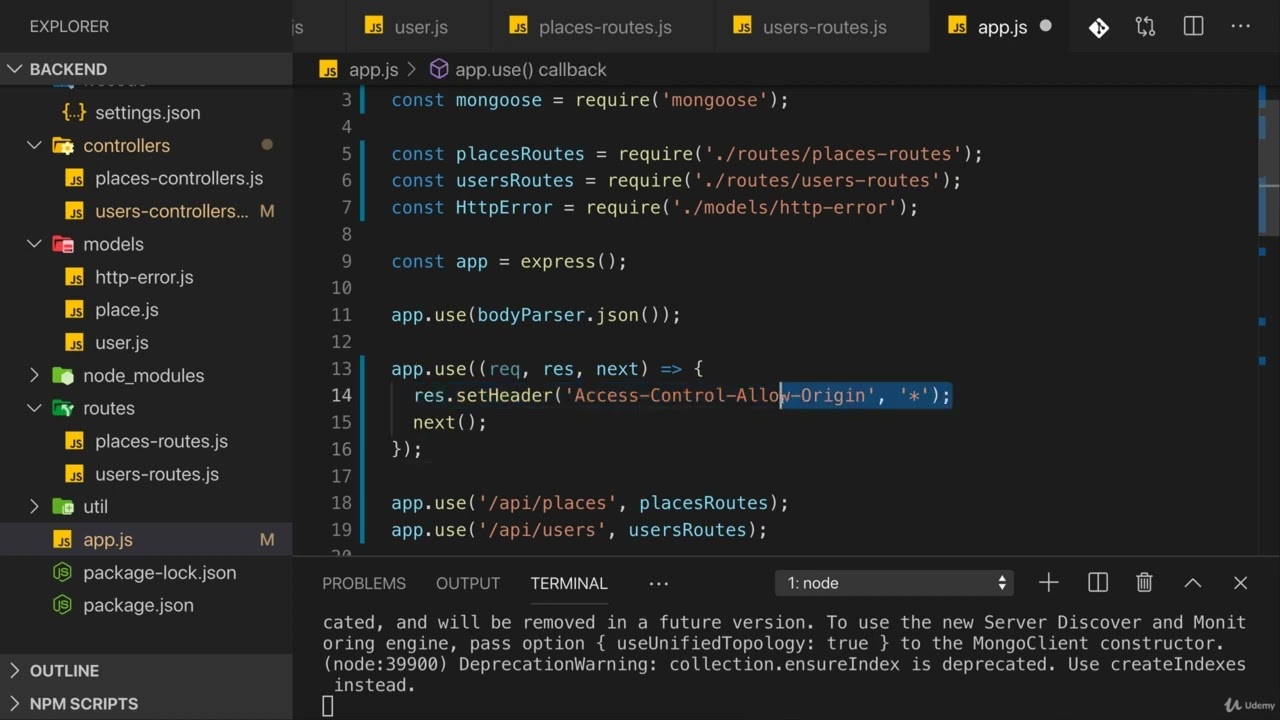
Task: Click the util folder icon
Action: click(x=63, y=507)
